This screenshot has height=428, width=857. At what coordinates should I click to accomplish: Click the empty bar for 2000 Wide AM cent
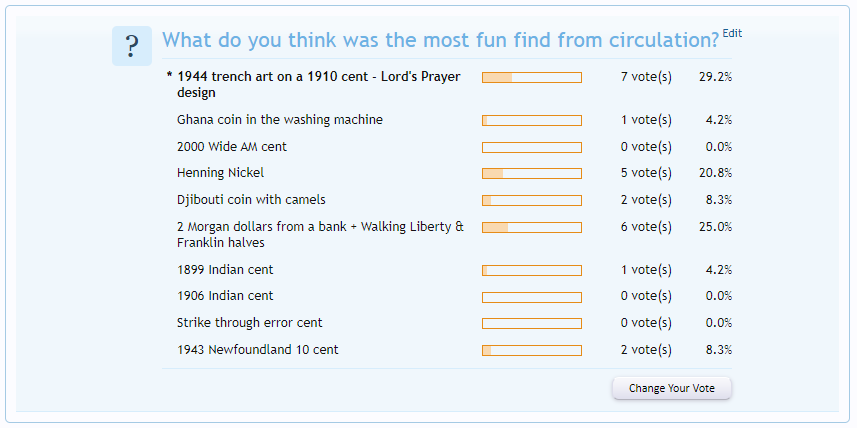[532, 147]
